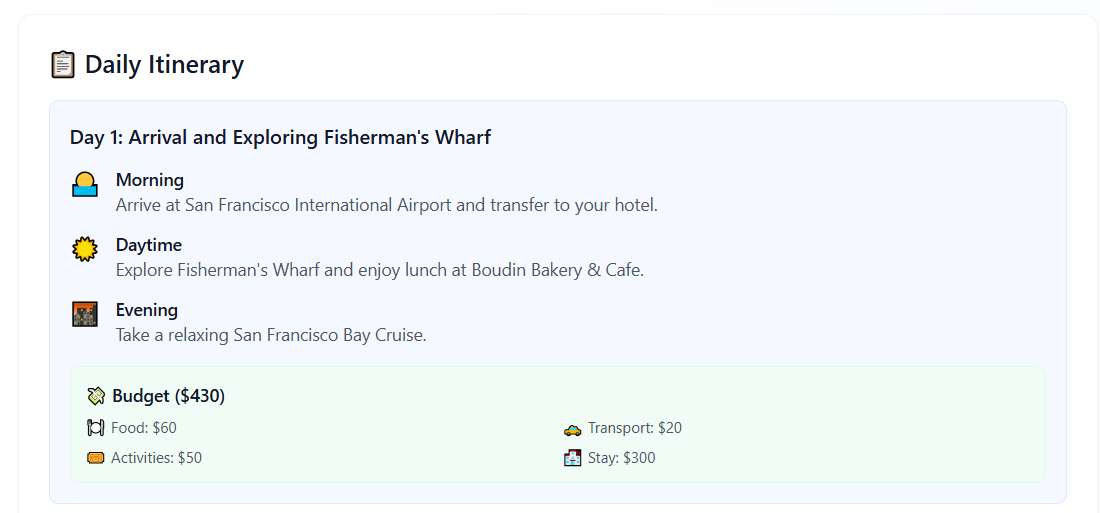The image size is (1100, 513).
Task: Click the money icon beside Budget
Action: coord(96,397)
